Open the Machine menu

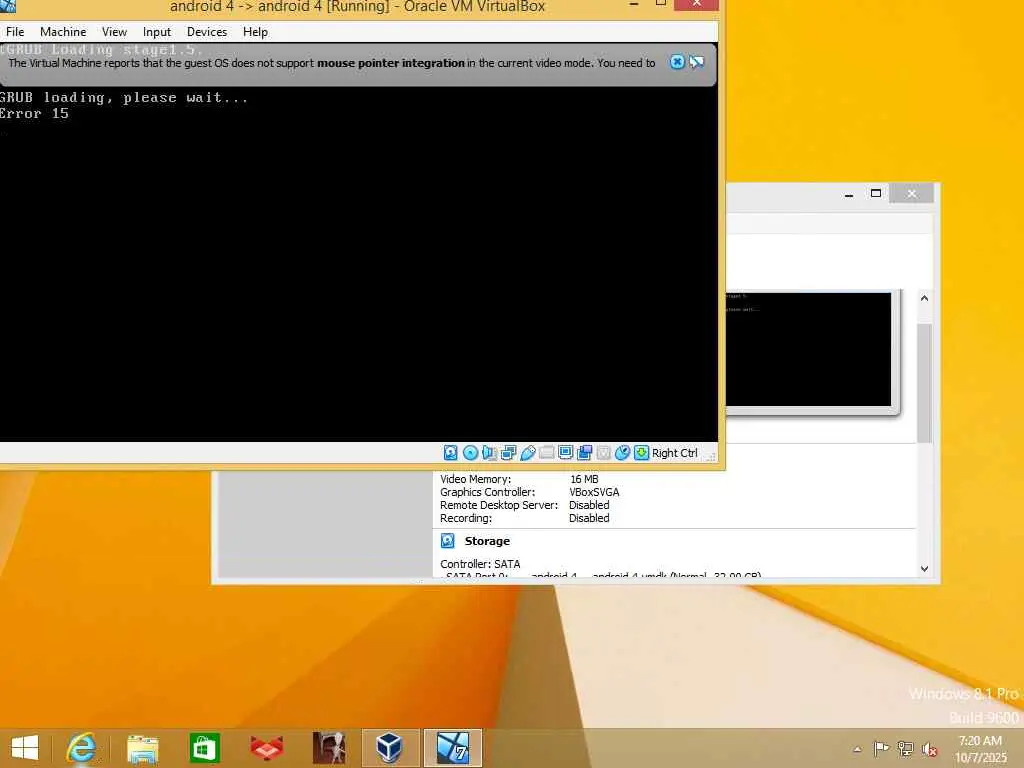coord(63,32)
